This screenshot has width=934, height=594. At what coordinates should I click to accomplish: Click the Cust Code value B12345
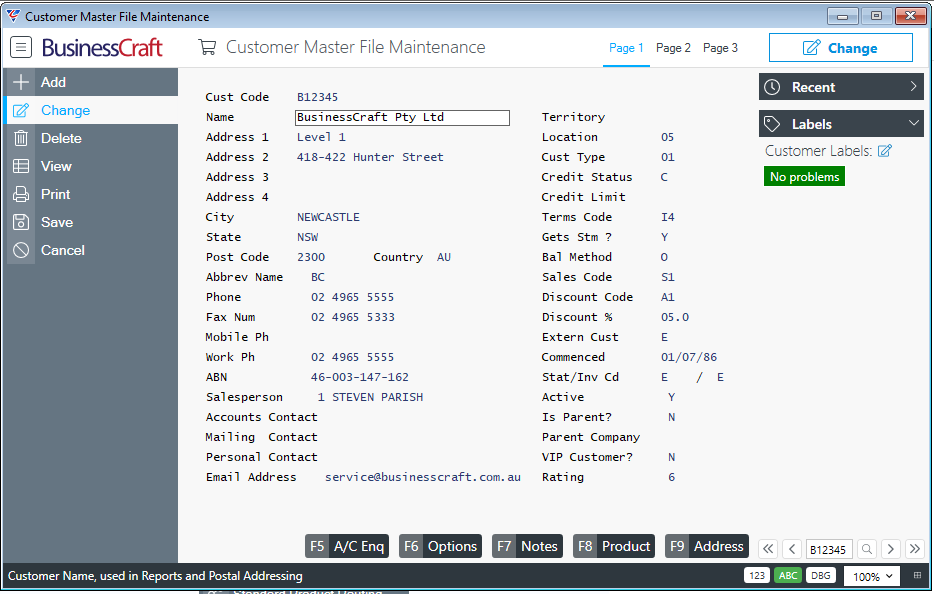[x=317, y=97]
